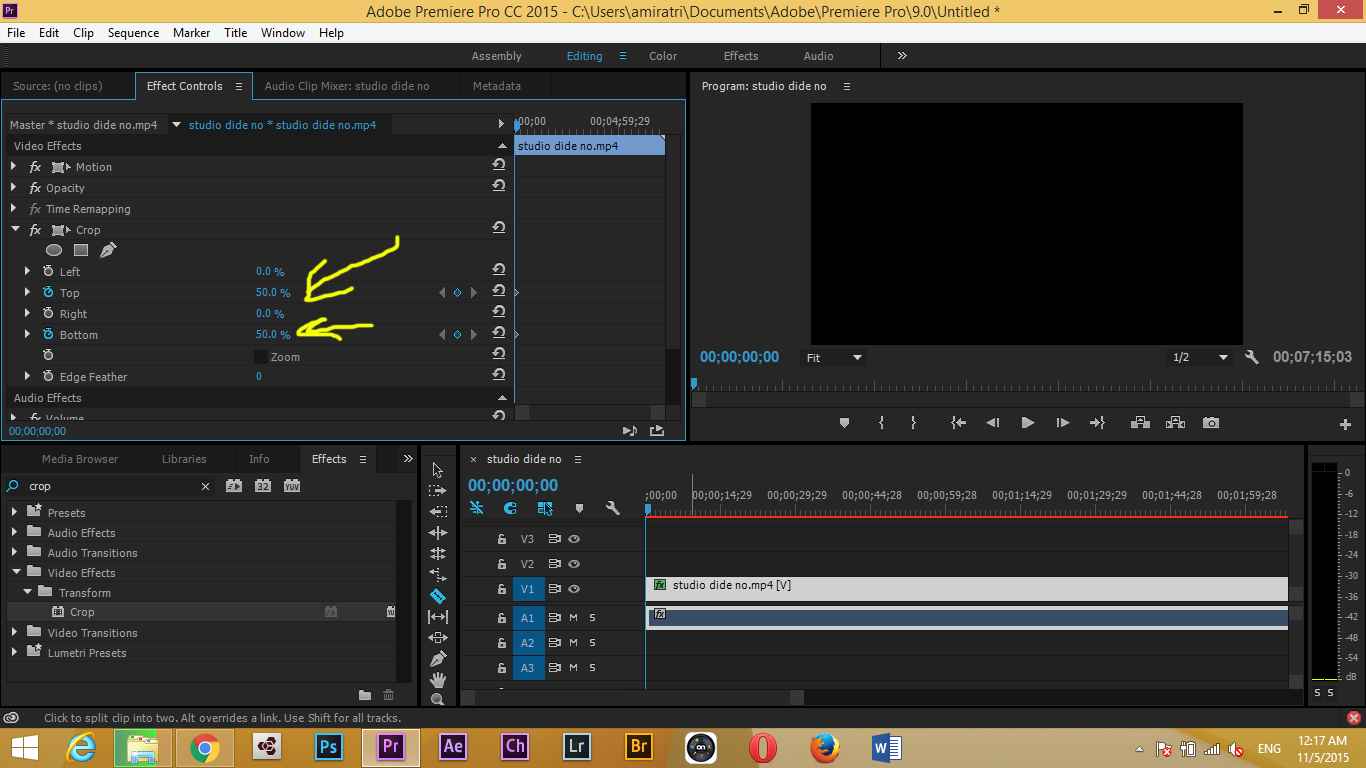Collapse the Video Effects folder

pyautogui.click(x=16, y=573)
